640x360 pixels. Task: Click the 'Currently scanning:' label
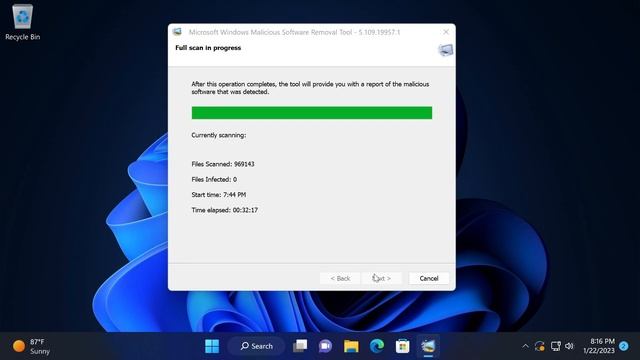pyautogui.click(x=219, y=135)
